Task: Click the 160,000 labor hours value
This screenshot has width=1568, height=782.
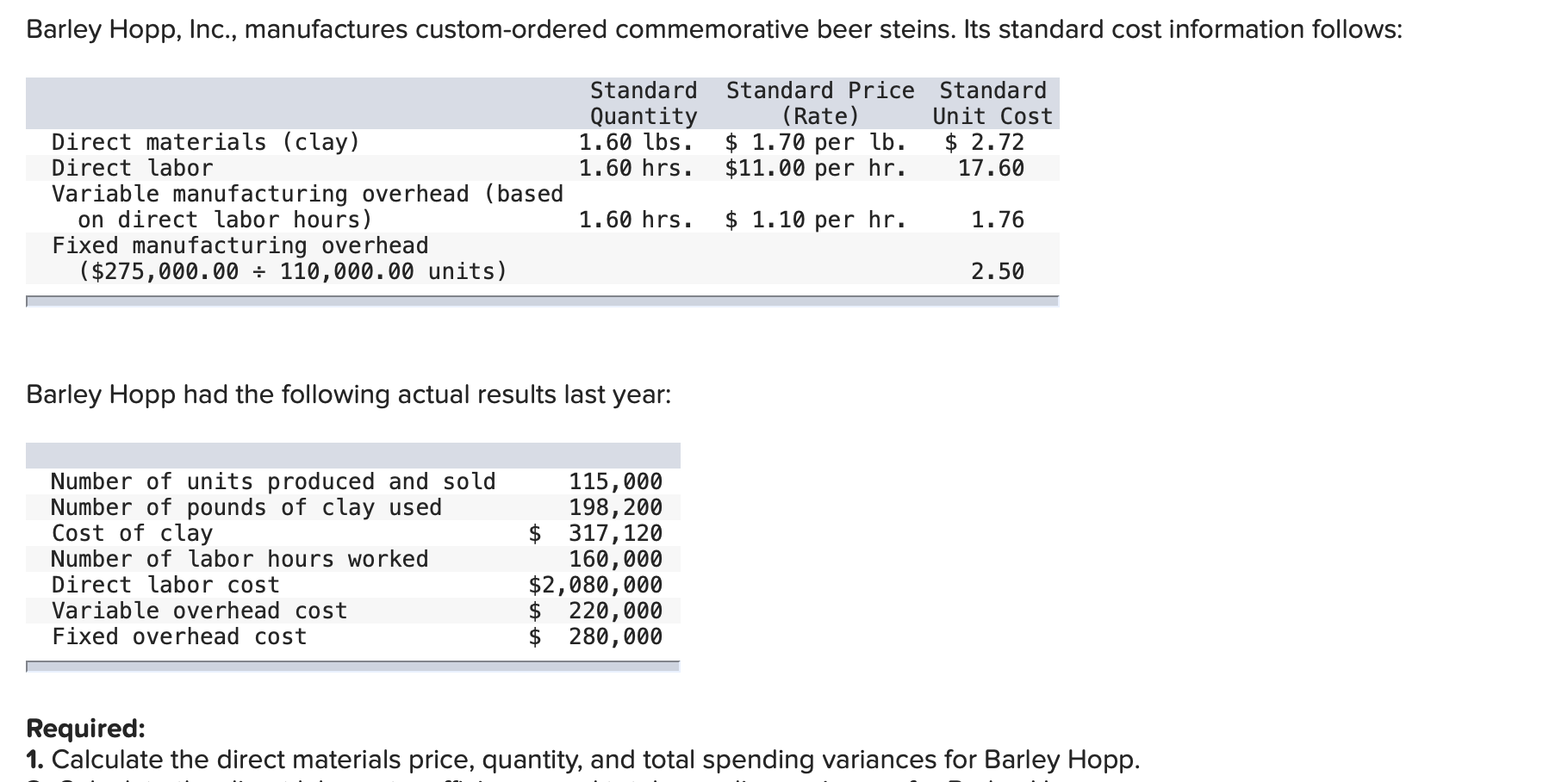Action: [x=615, y=559]
